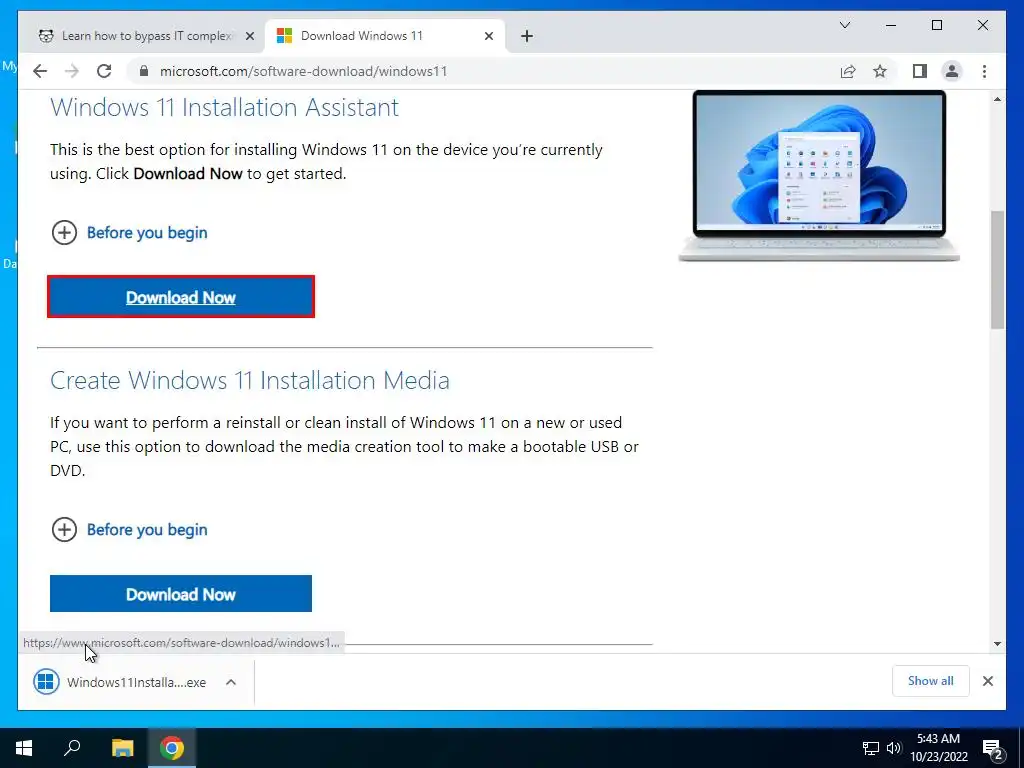Viewport: 1024px width, 768px height.
Task: View site info via the padlock icon
Action: (x=144, y=71)
